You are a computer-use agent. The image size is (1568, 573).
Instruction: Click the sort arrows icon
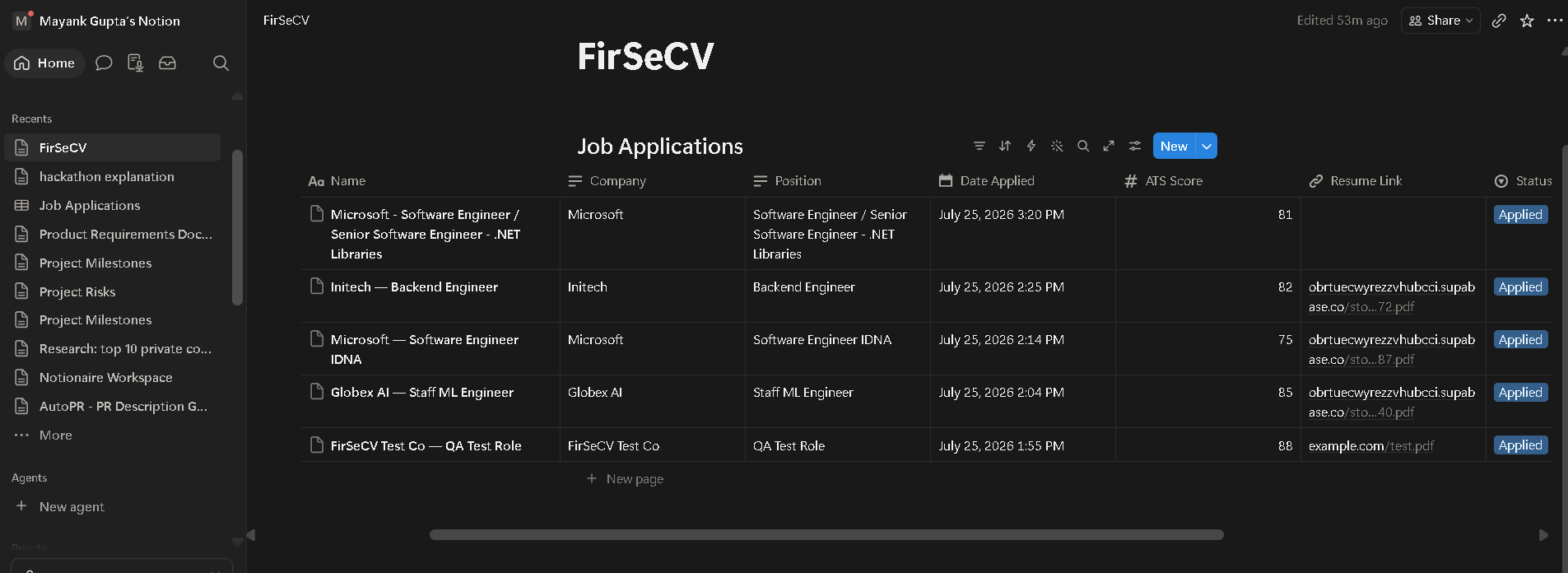[1005, 146]
